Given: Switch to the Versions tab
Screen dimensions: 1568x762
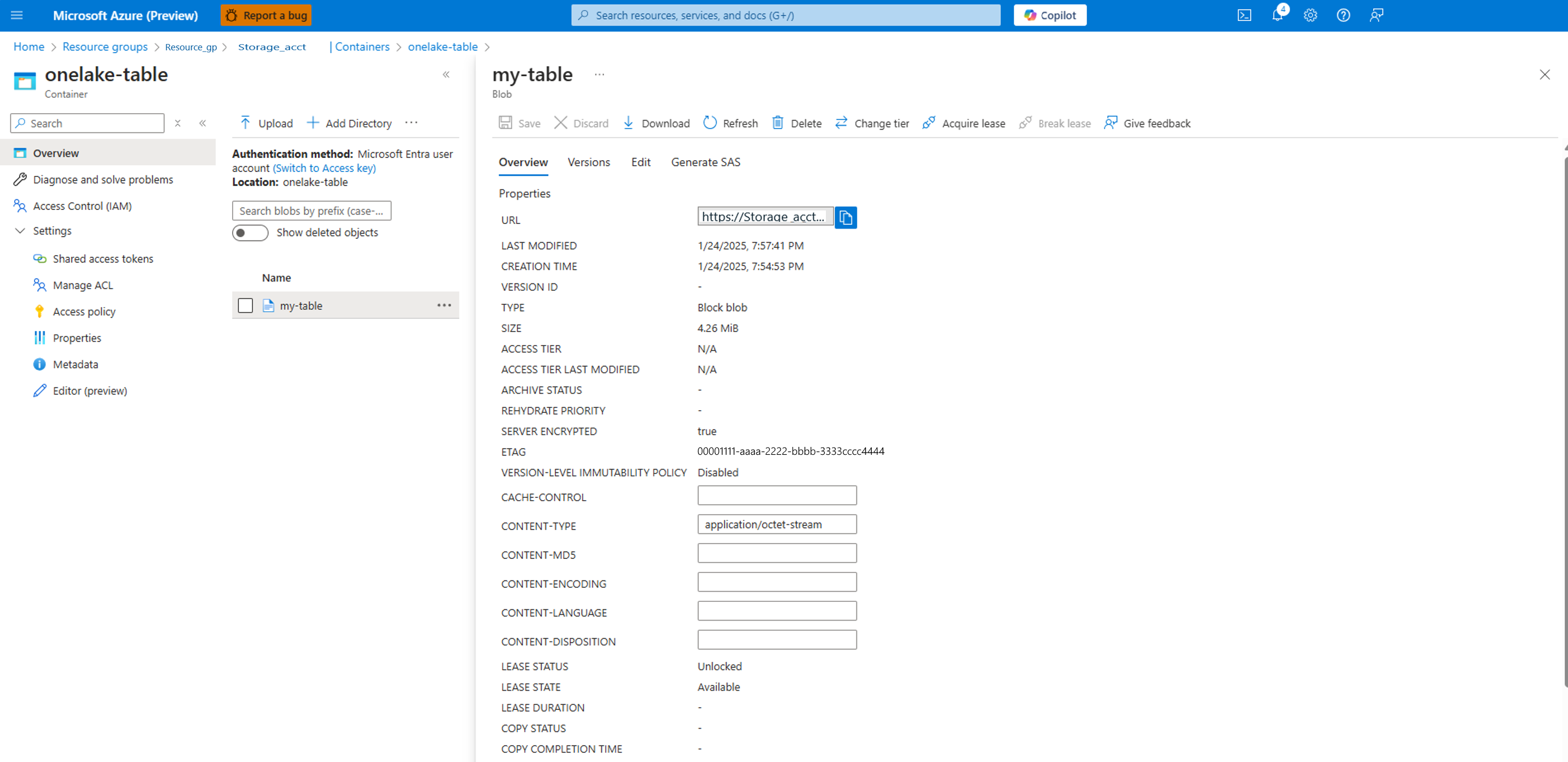Looking at the screenshot, I should tap(588, 162).
